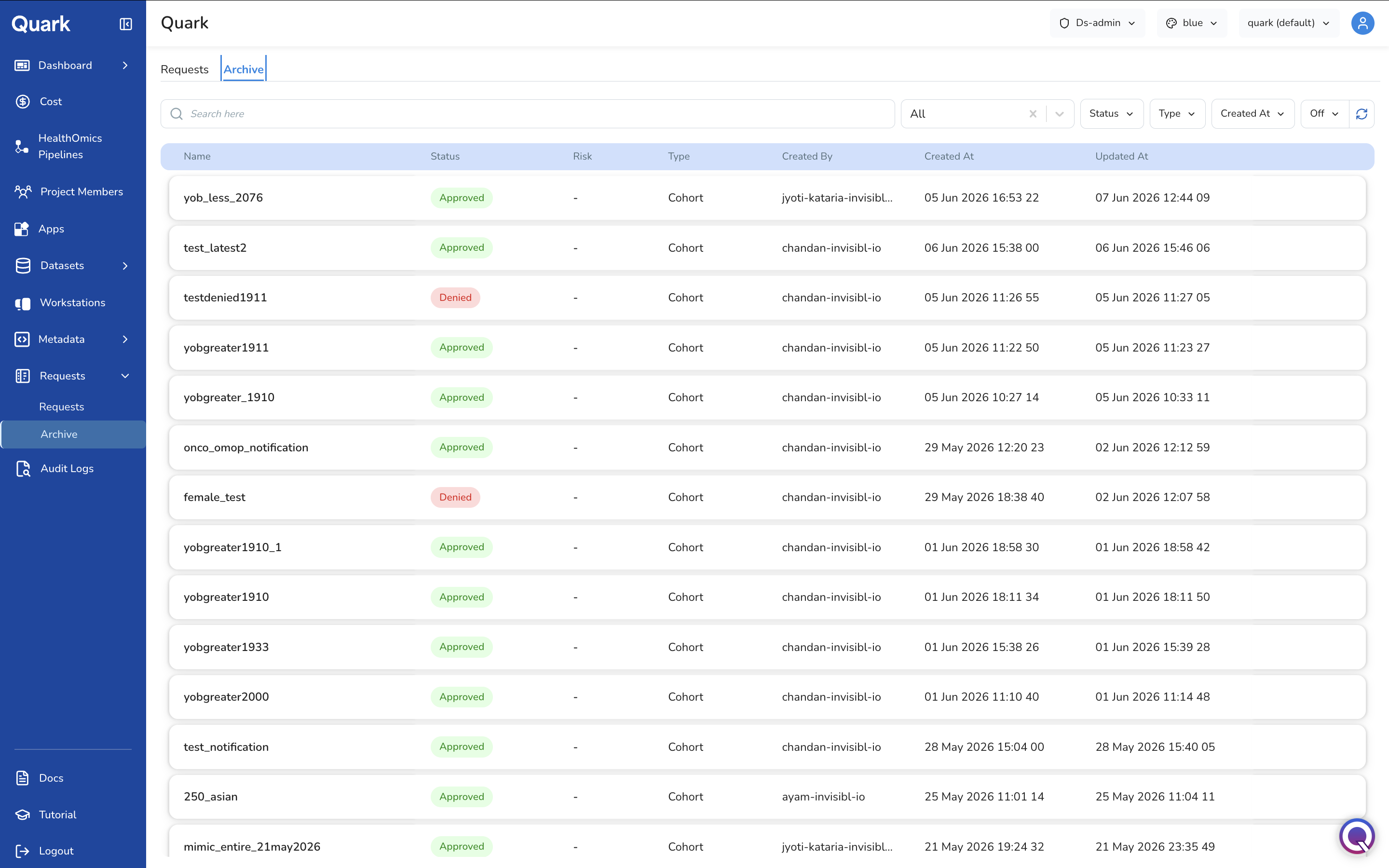Open Audit Logs document-search icon

(x=23, y=468)
